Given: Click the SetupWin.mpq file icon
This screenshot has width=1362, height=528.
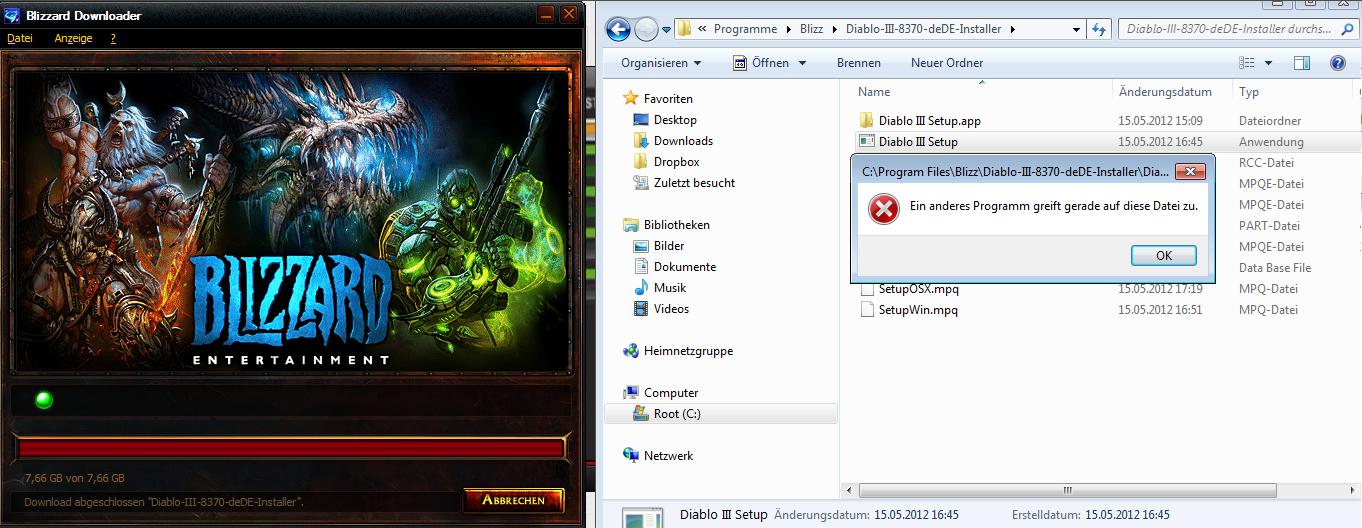Looking at the screenshot, I should (867, 310).
